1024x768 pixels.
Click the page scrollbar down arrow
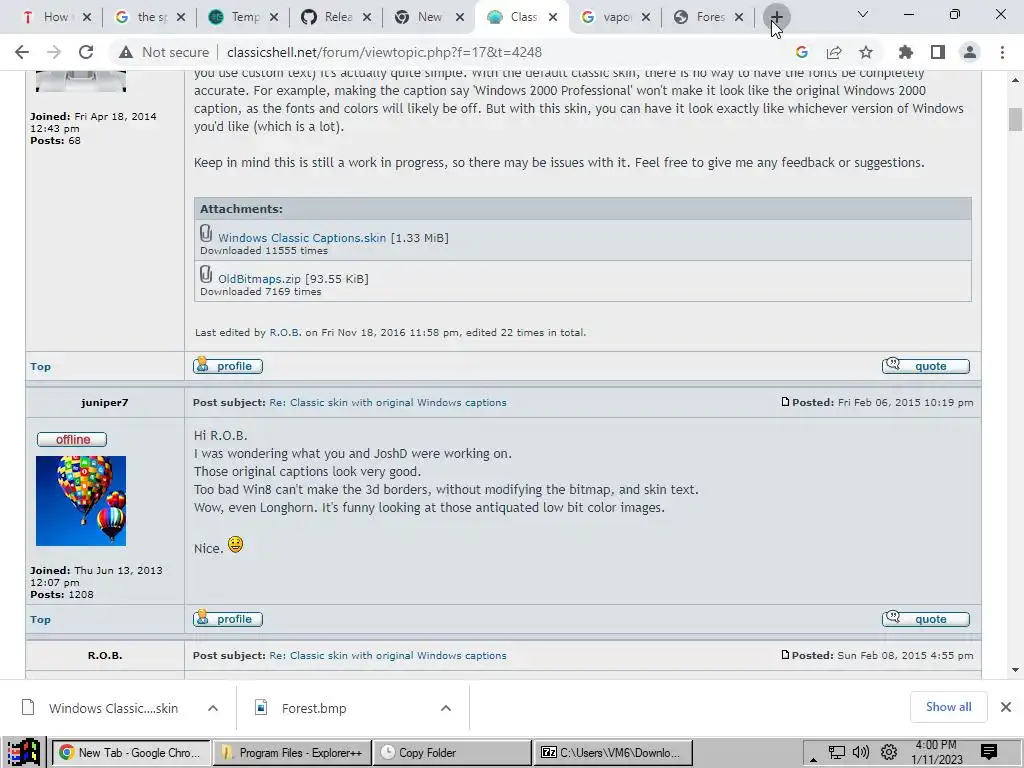[1015, 670]
